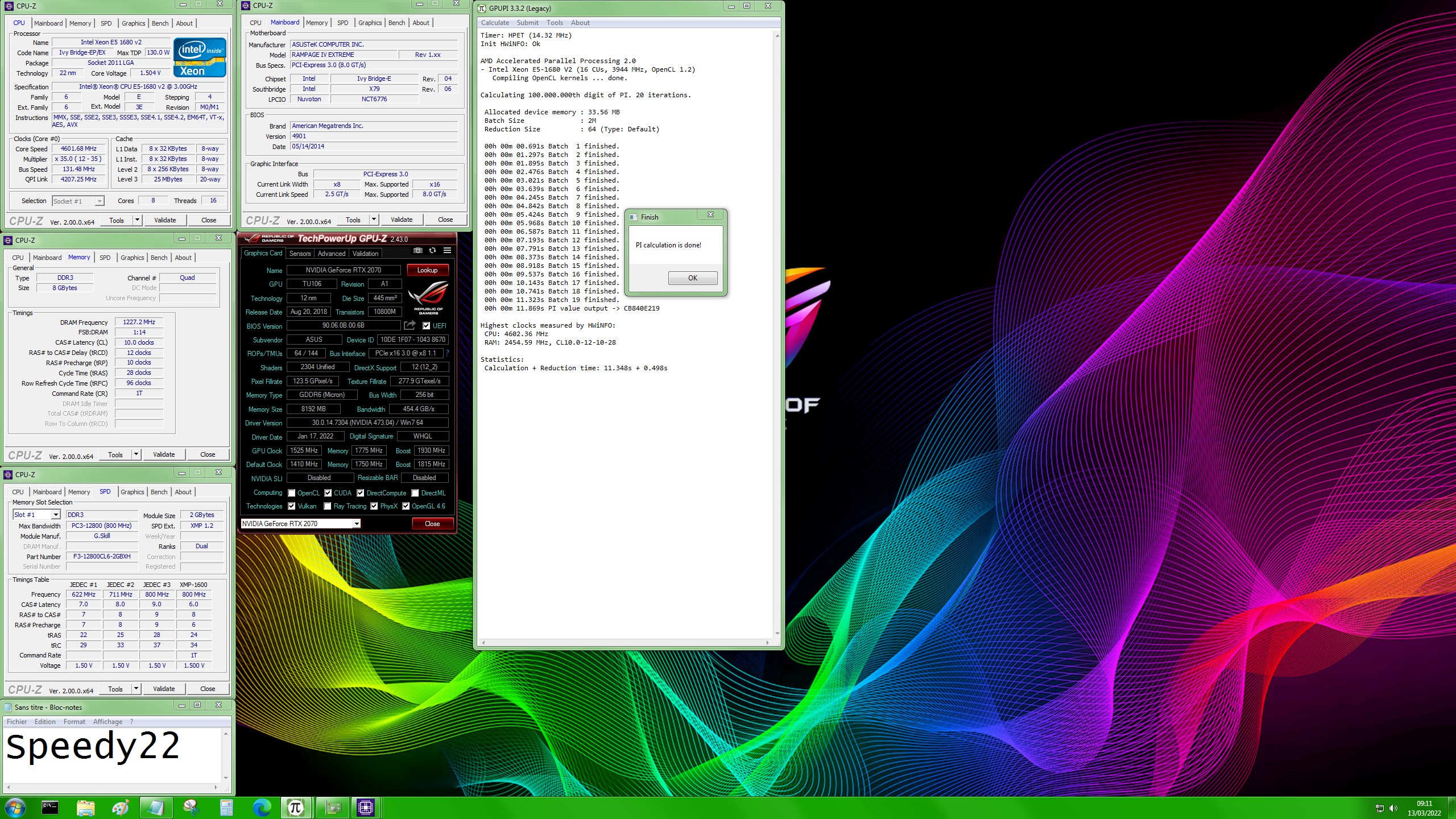Screen dimensions: 1456x819
Task: Click the GPUPI horizontal scrollbar
Action: 625,643
